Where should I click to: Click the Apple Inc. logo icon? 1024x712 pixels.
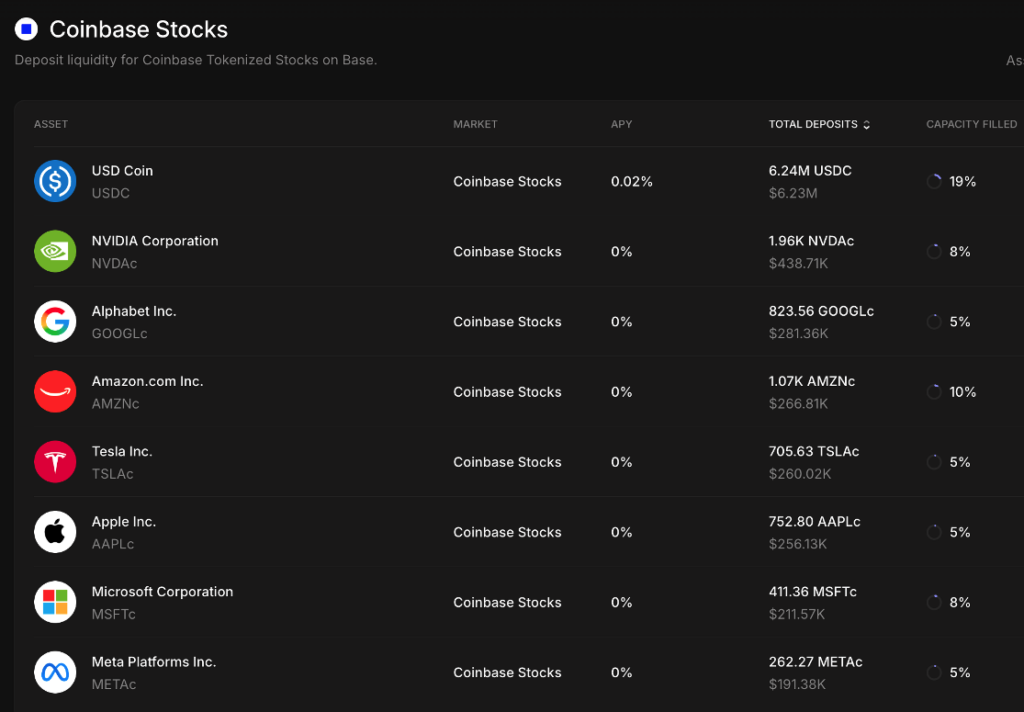coord(55,532)
